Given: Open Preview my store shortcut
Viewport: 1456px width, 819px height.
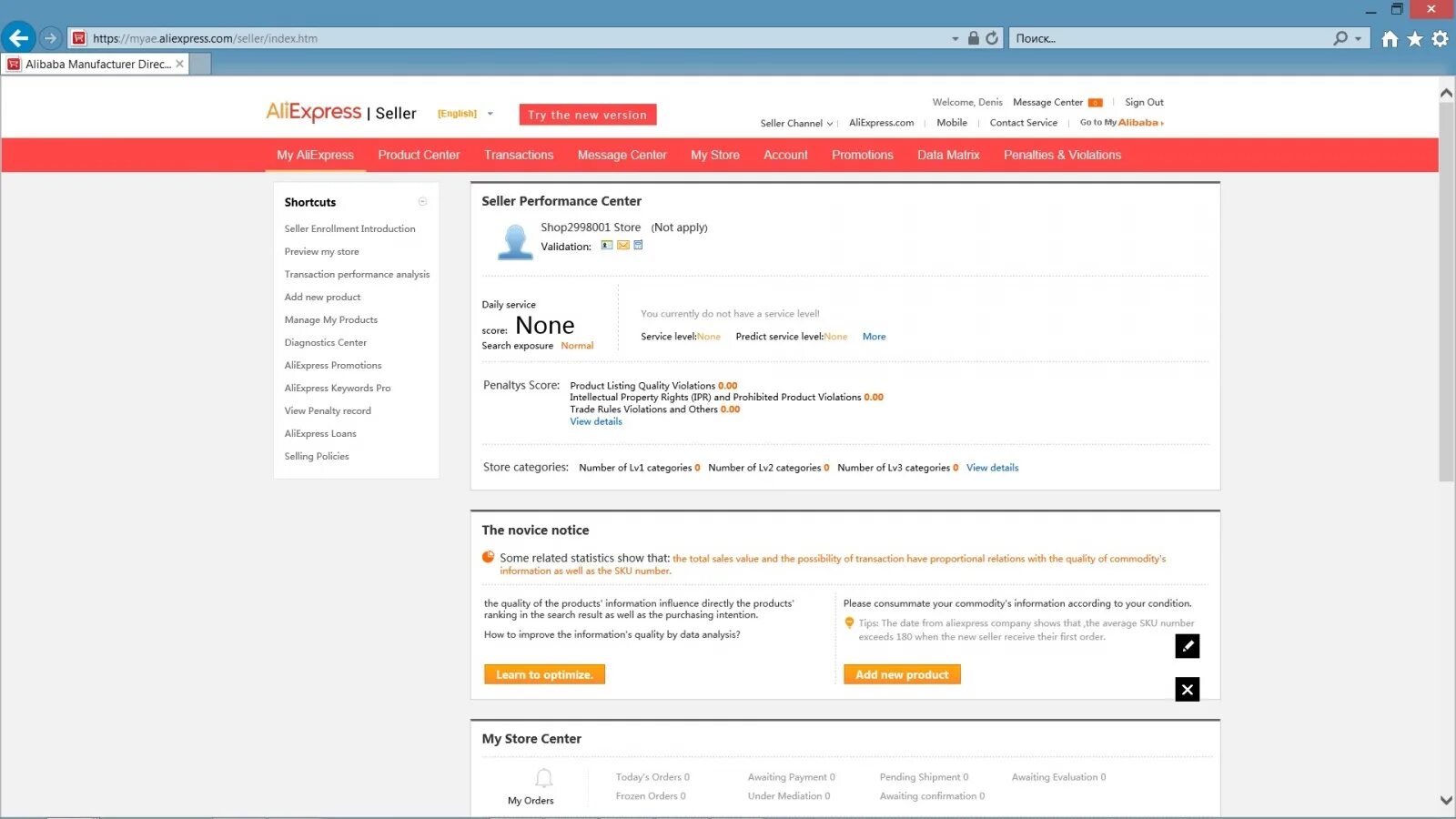Looking at the screenshot, I should (321, 252).
